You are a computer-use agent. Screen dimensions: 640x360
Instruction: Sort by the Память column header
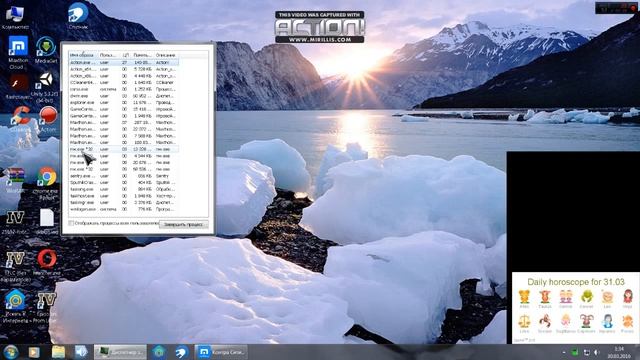142,55
